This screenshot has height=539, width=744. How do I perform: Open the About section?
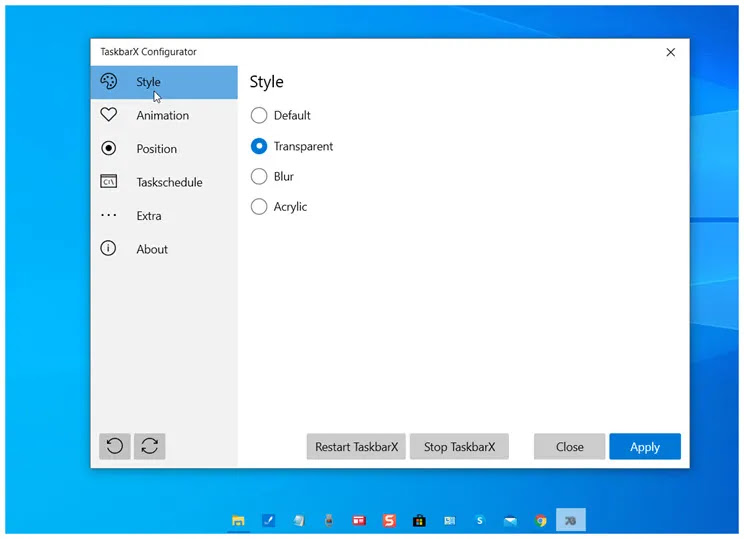click(x=164, y=249)
